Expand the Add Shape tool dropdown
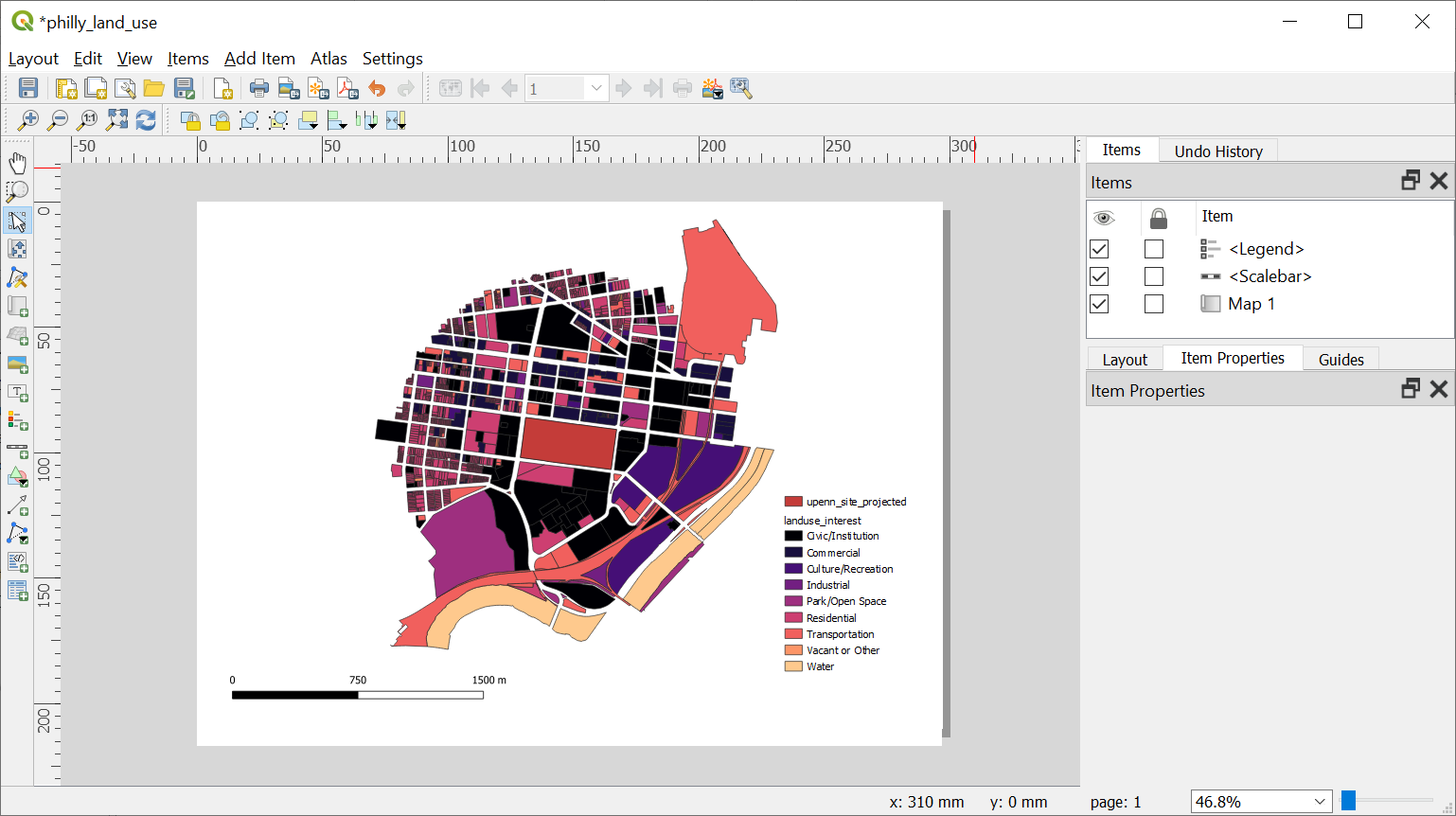 (17, 477)
